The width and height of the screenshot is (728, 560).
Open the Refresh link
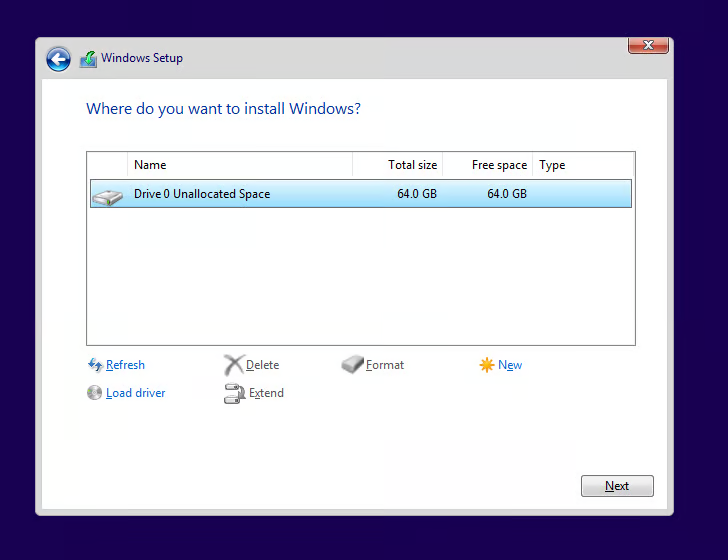tap(125, 365)
